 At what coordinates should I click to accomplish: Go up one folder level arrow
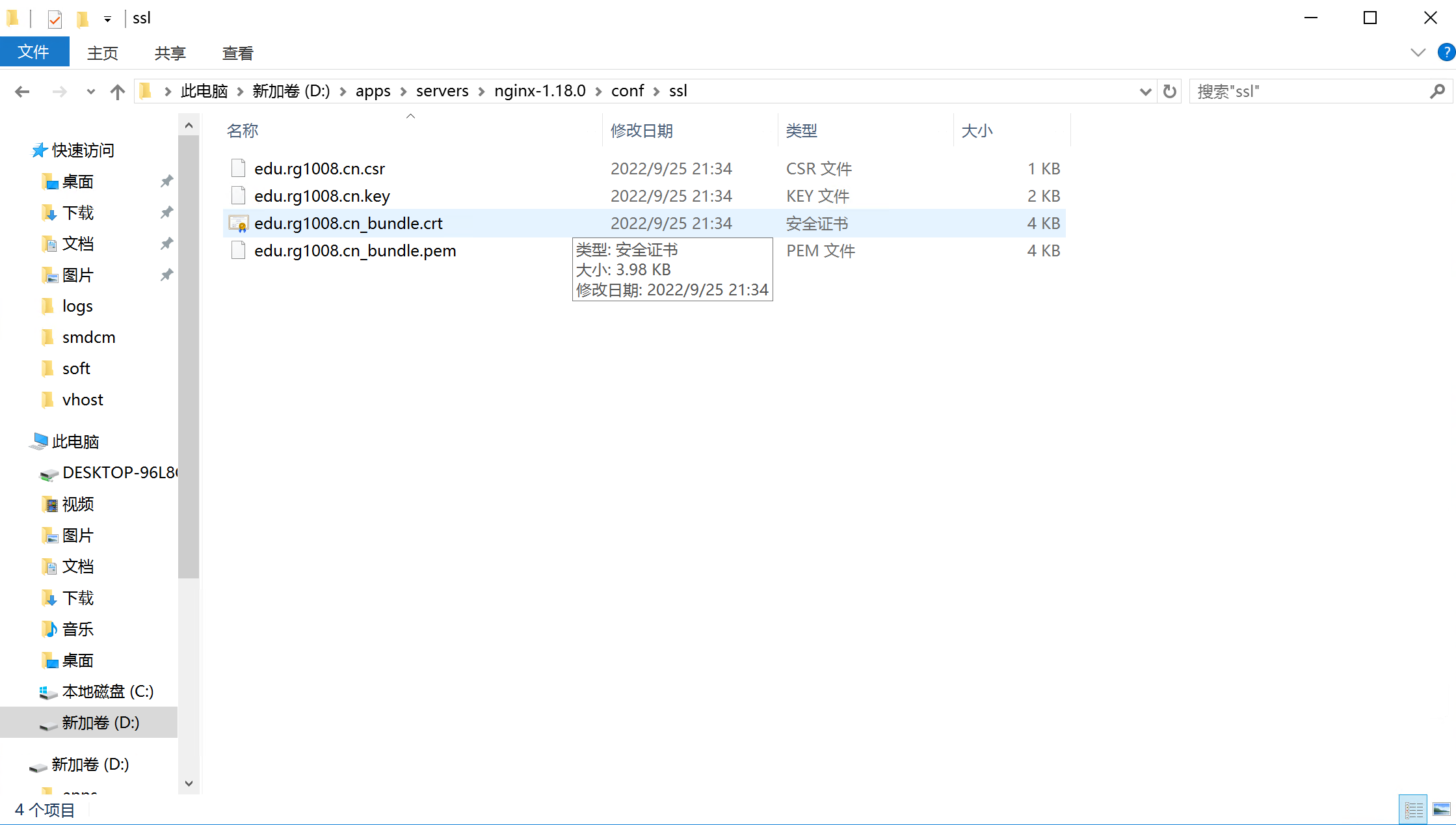point(117,92)
